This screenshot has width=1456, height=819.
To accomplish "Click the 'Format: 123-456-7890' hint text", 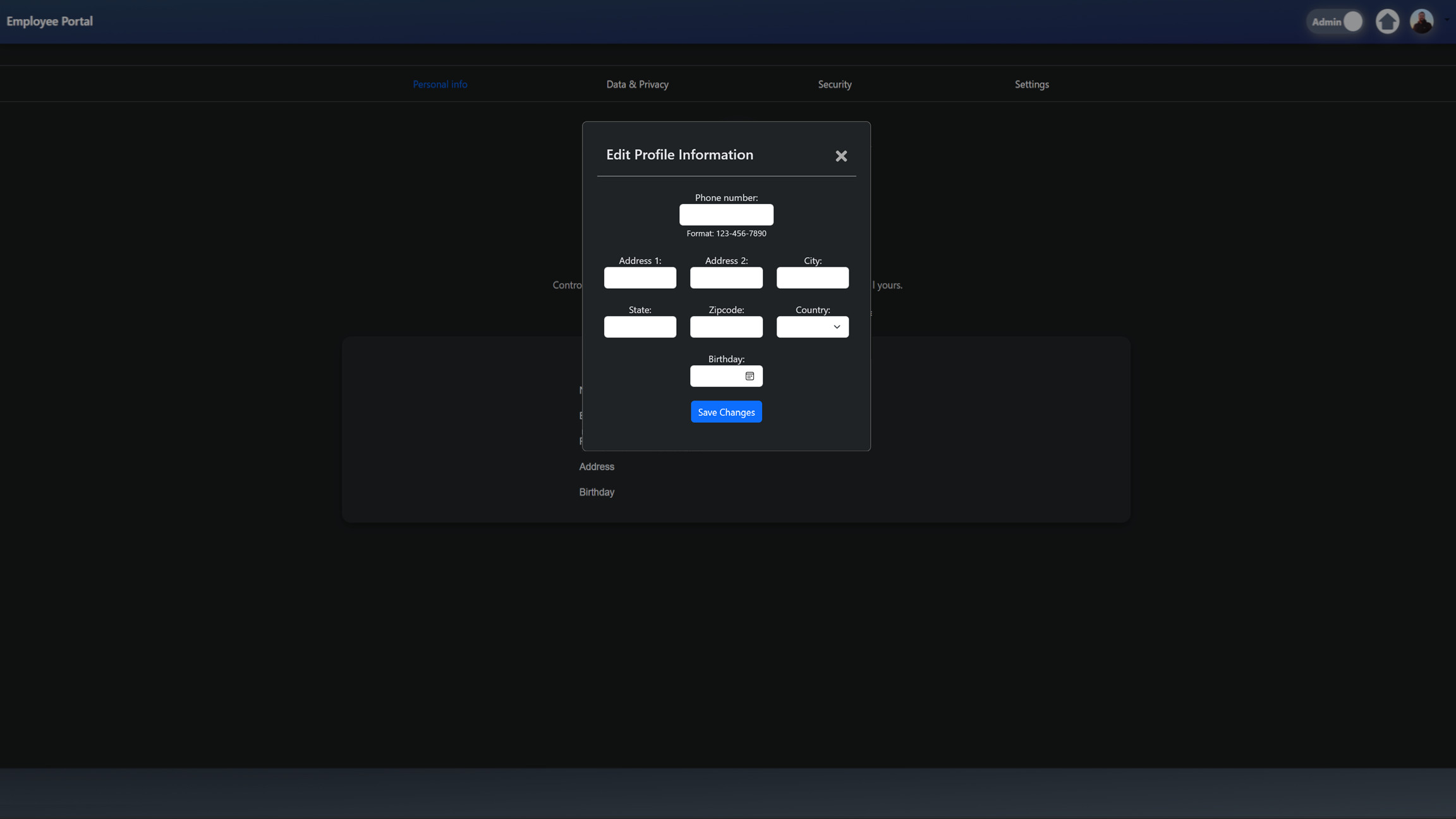I will [x=726, y=233].
